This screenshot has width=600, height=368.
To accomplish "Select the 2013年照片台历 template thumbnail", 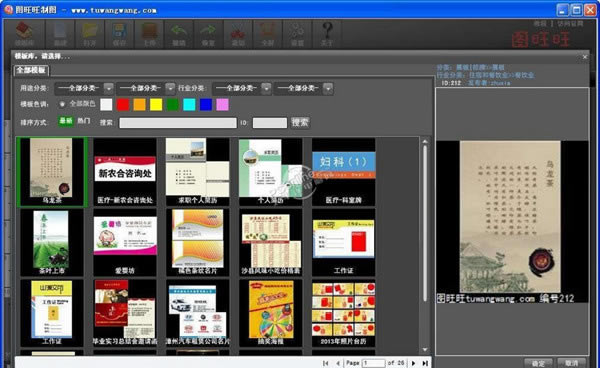I will pyautogui.click(x=344, y=313).
